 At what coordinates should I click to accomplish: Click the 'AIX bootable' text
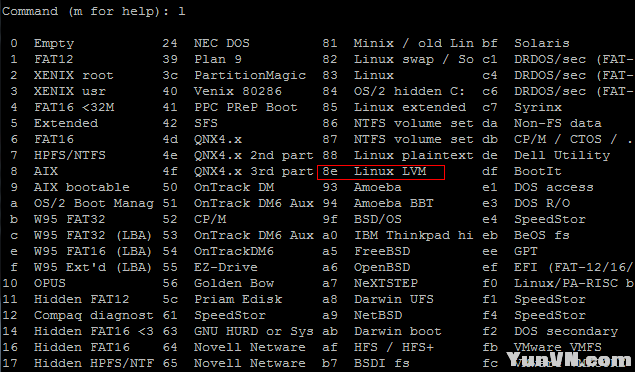tap(82, 187)
